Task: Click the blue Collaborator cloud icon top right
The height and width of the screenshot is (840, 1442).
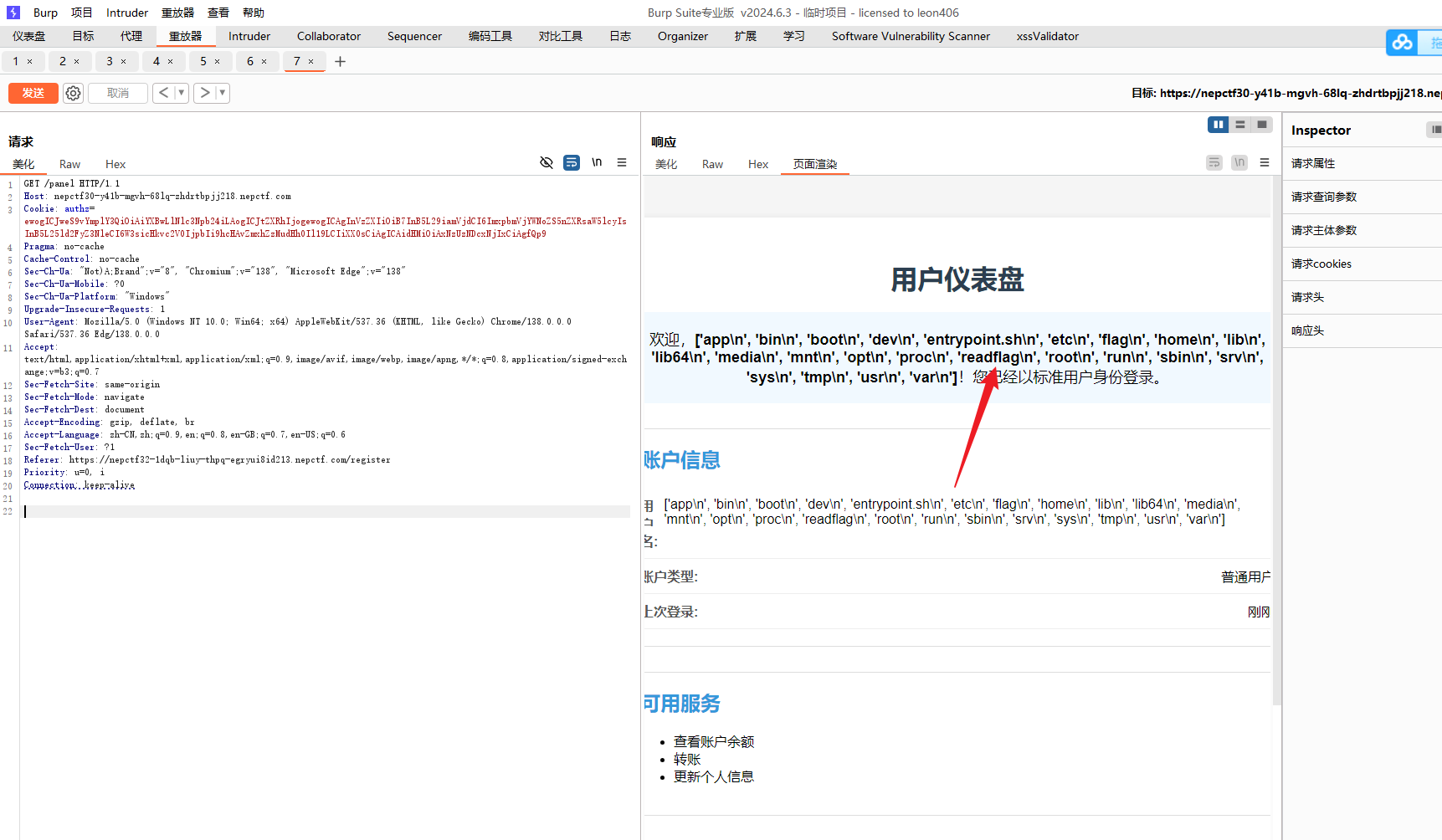Action: [1402, 42]
